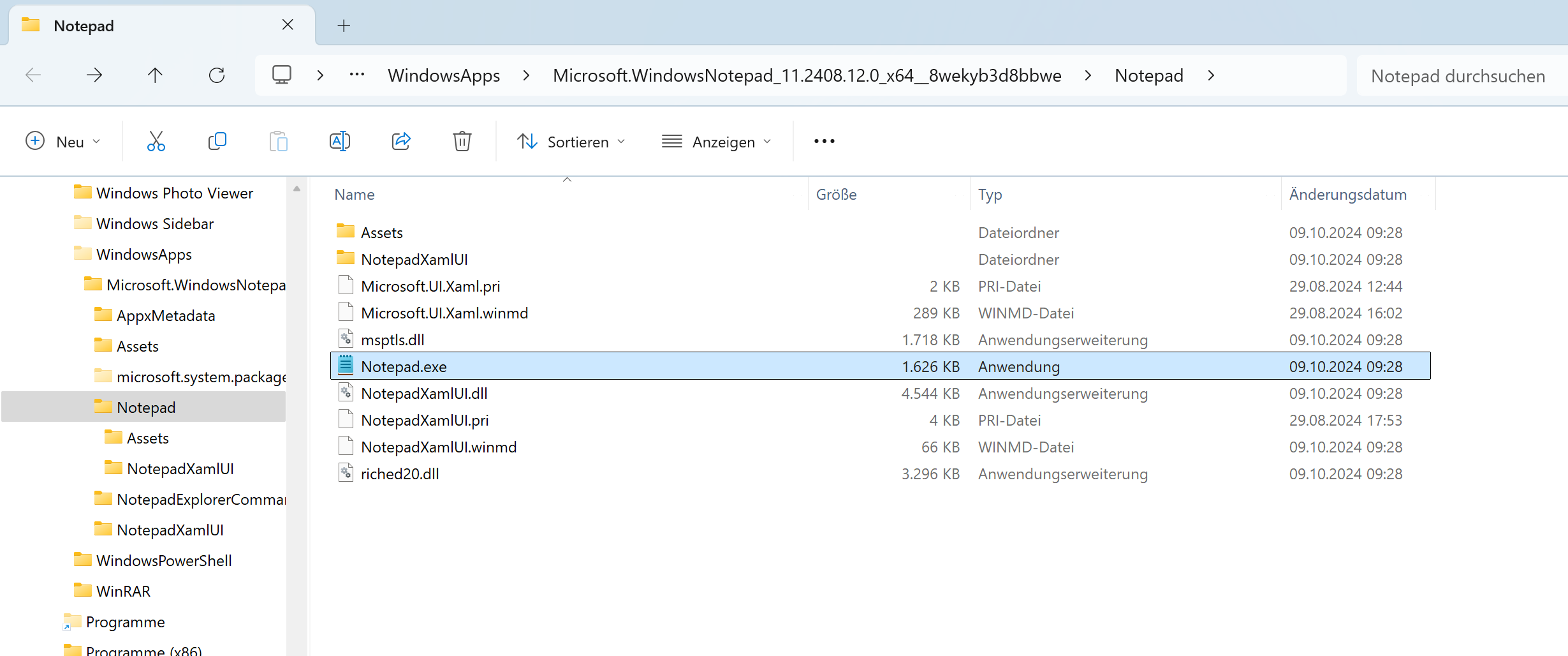Select WindowsApps in the navigation tree

point(144,254)
